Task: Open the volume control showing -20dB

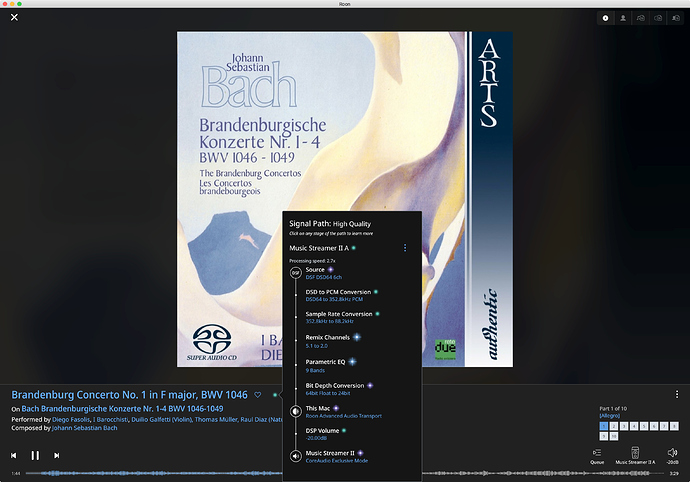Action: (672, 456)
